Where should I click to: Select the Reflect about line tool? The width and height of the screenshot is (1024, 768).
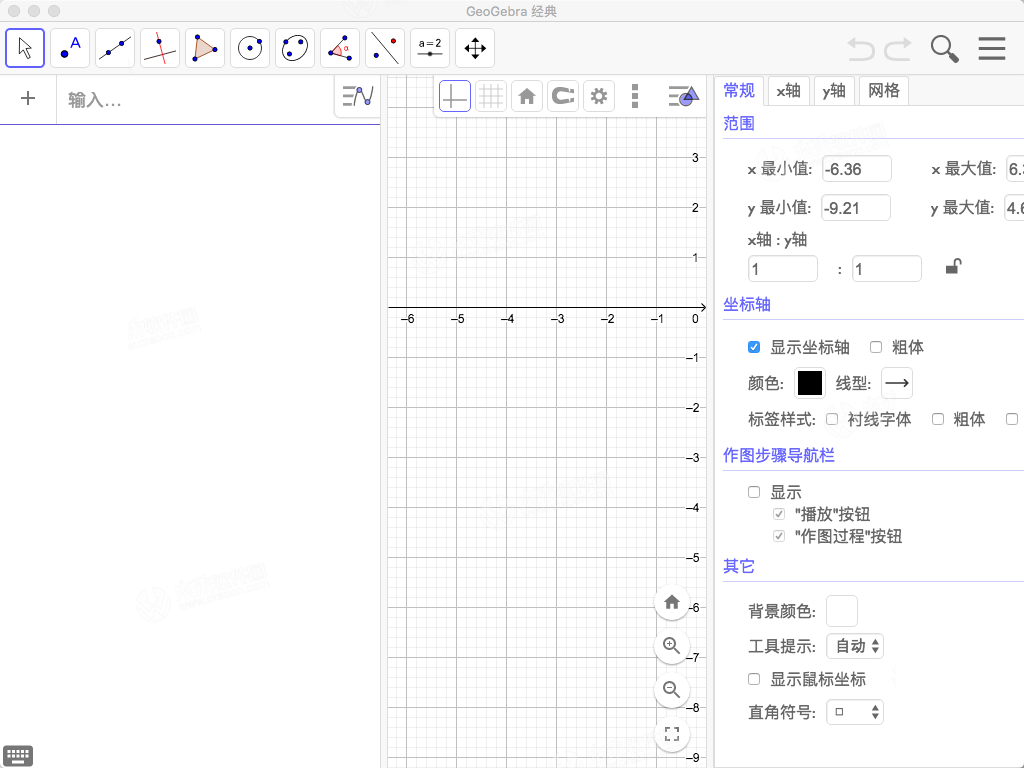point(385,48)
